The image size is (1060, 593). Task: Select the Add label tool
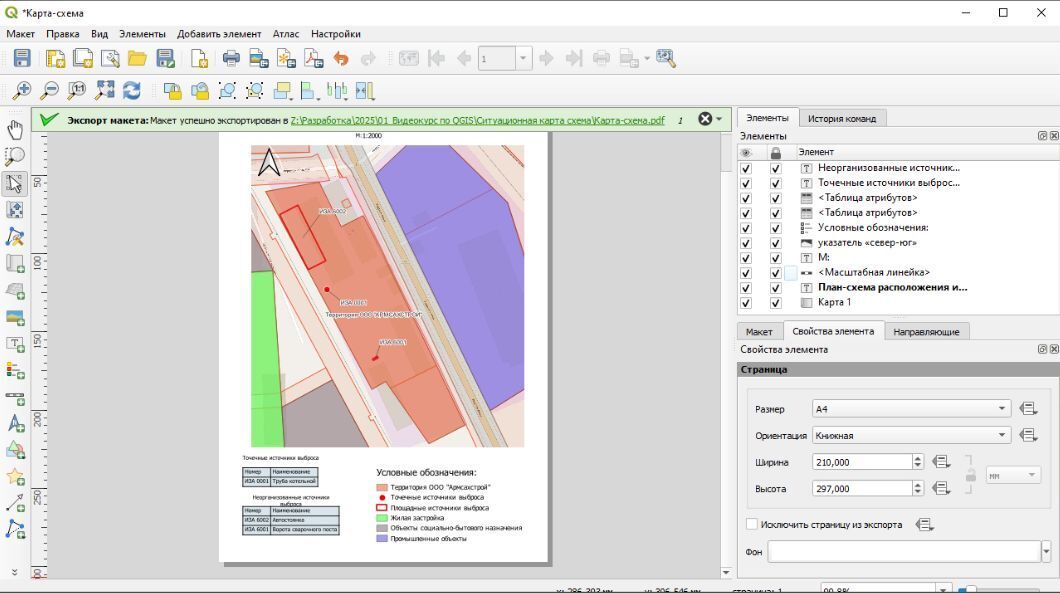15,345
